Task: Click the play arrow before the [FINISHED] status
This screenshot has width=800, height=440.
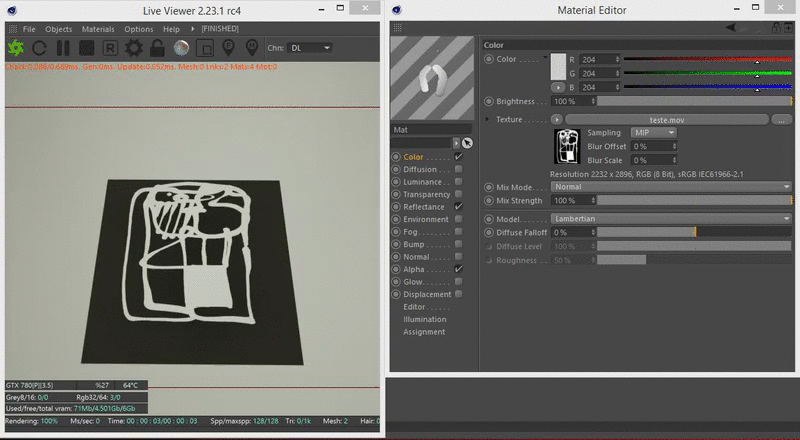Action: pyautogui.click(x=192, y=29)
